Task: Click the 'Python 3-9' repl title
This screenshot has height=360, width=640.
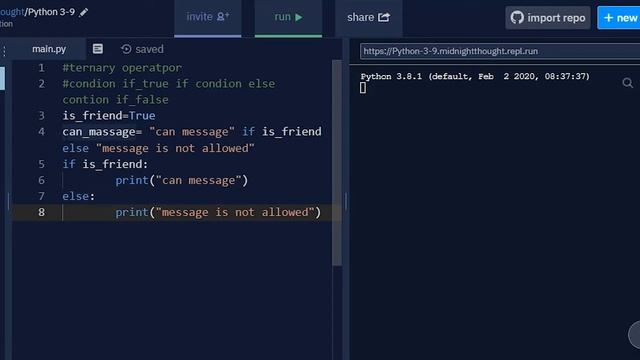Action: (x=51, y=12)
